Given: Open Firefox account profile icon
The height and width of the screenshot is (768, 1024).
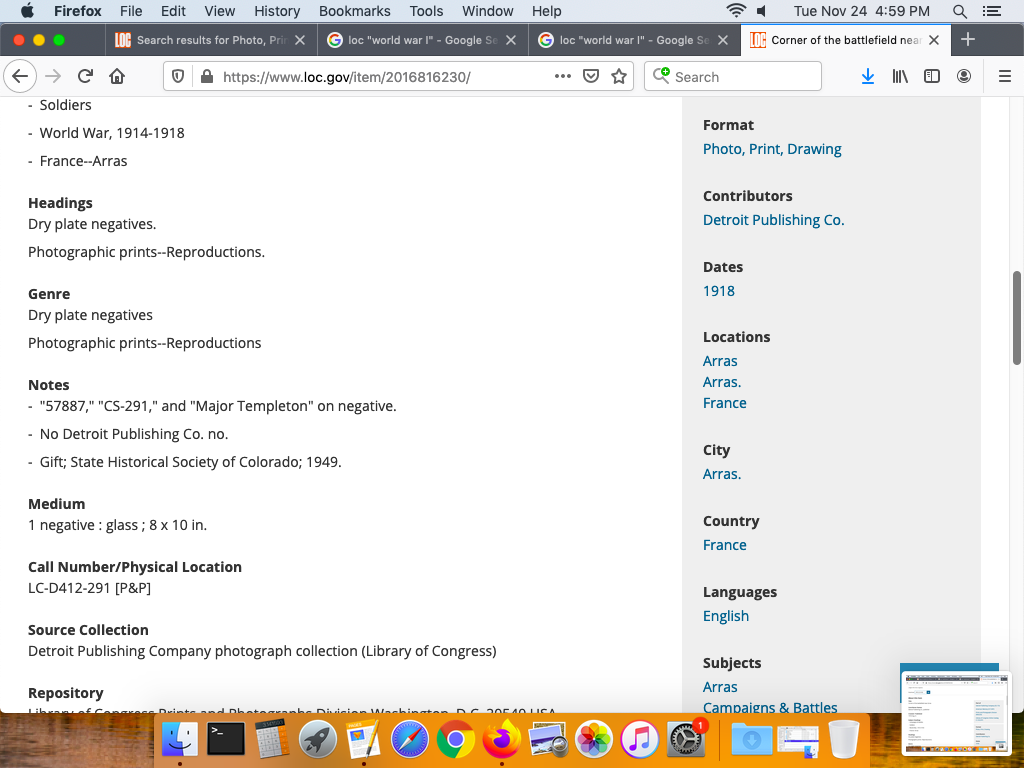Looking at the screenshot, I should pos(964,77).
